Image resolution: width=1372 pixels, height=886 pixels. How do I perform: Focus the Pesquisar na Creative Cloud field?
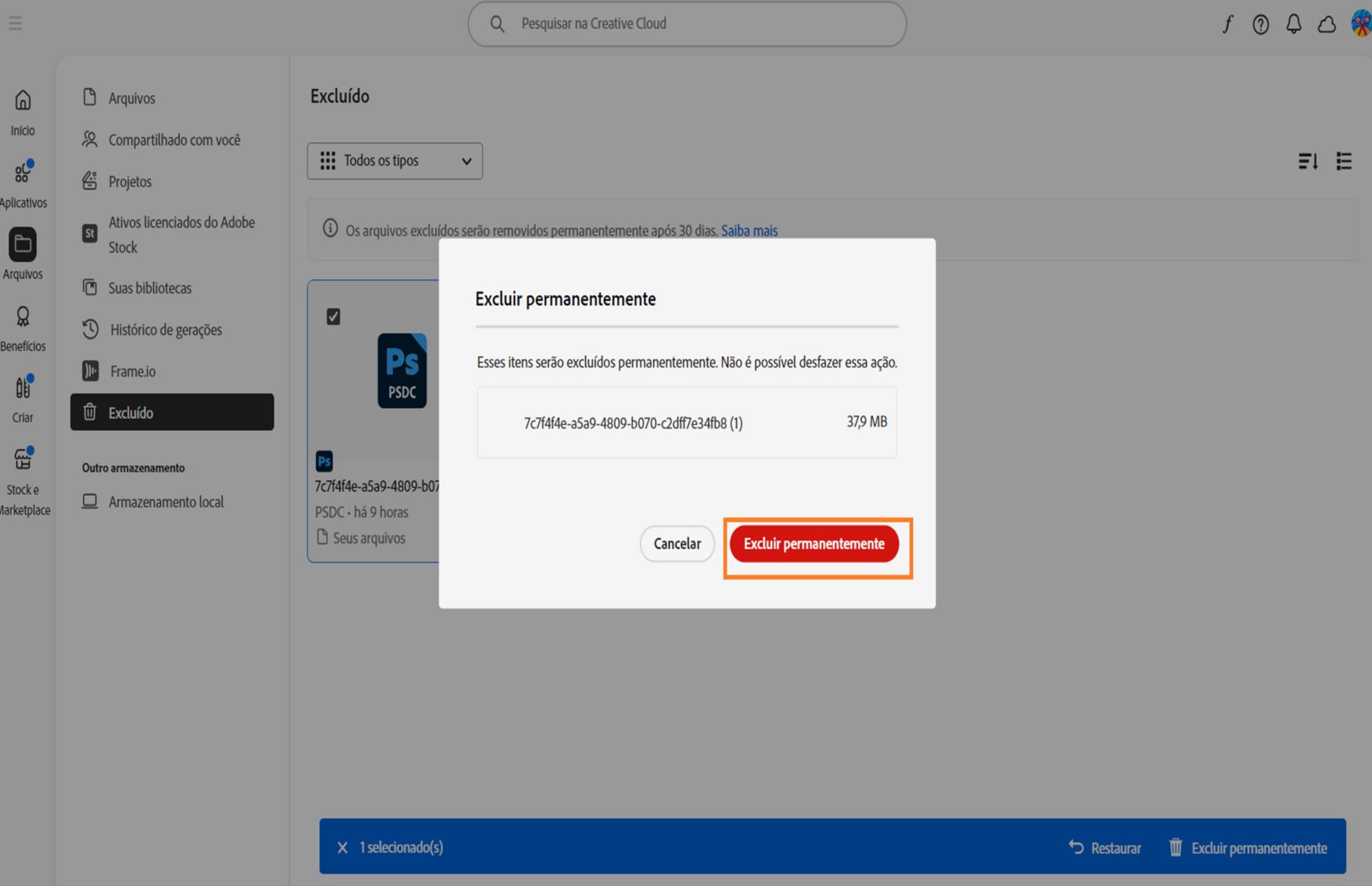point(687,24)
